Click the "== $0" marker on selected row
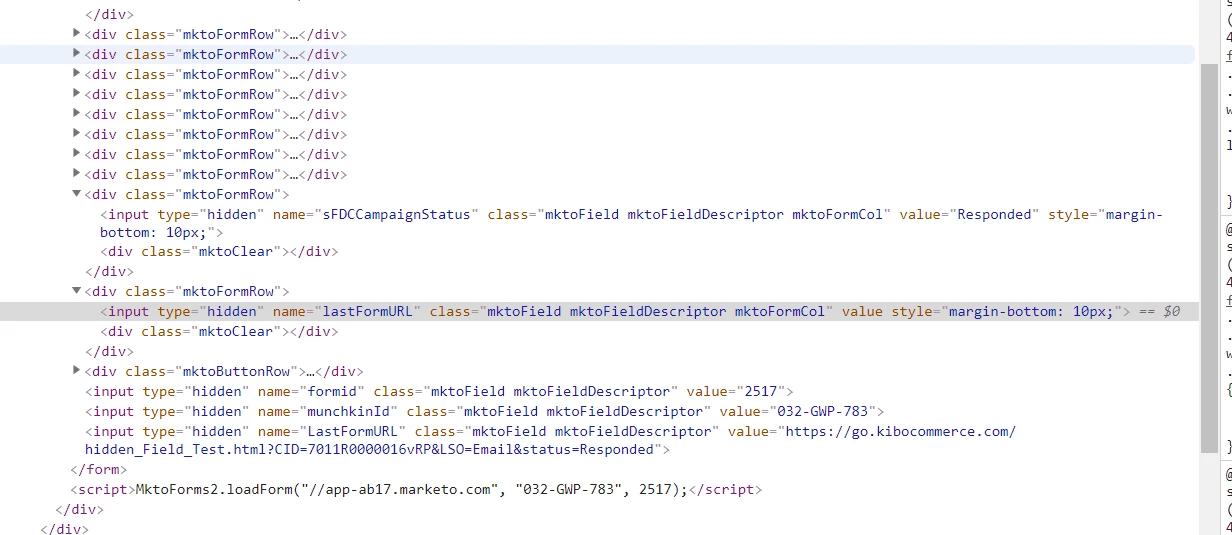 pos(1160,311)
